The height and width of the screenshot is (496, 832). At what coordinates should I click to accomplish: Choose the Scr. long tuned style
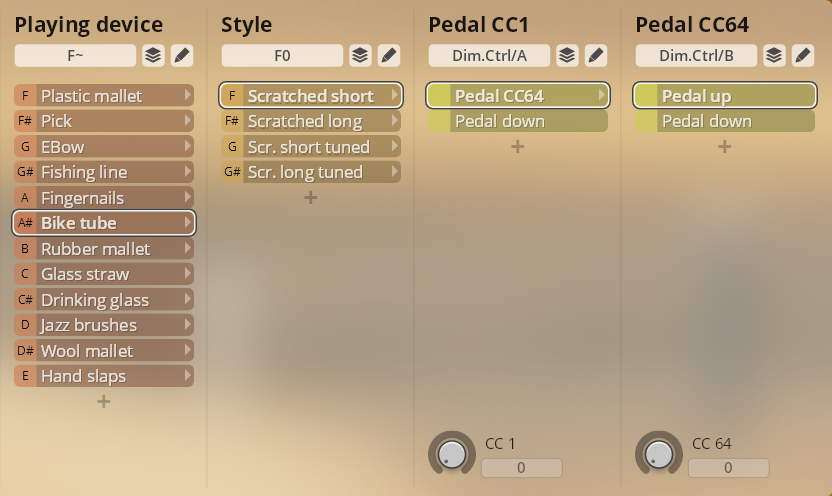(311, 172)
